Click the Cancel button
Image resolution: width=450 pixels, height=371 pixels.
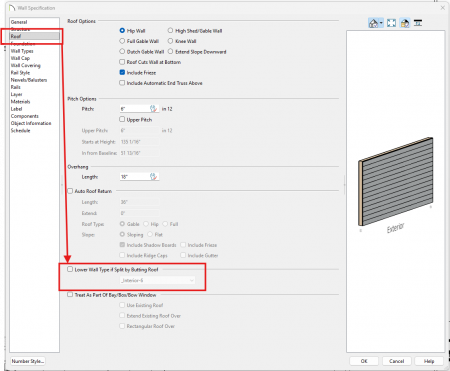(397, 361)
